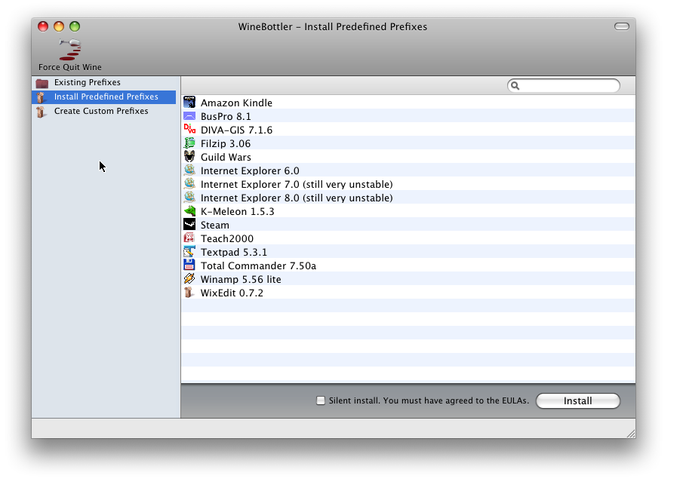Click the Internet Explorer 7.0 icon
680x494 pixels.
(190, 183)
